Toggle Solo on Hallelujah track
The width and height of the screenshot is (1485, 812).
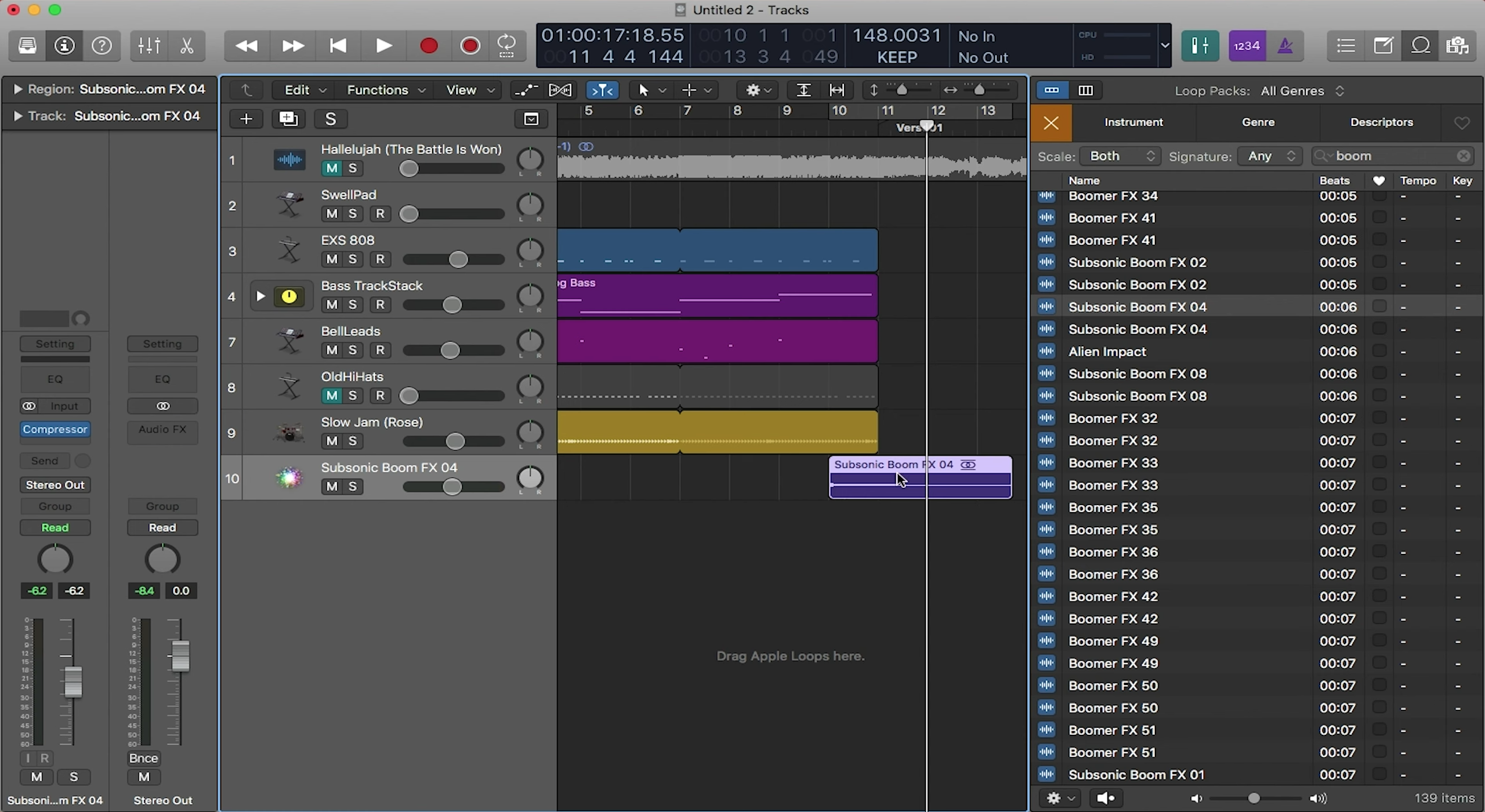(352, 168)
